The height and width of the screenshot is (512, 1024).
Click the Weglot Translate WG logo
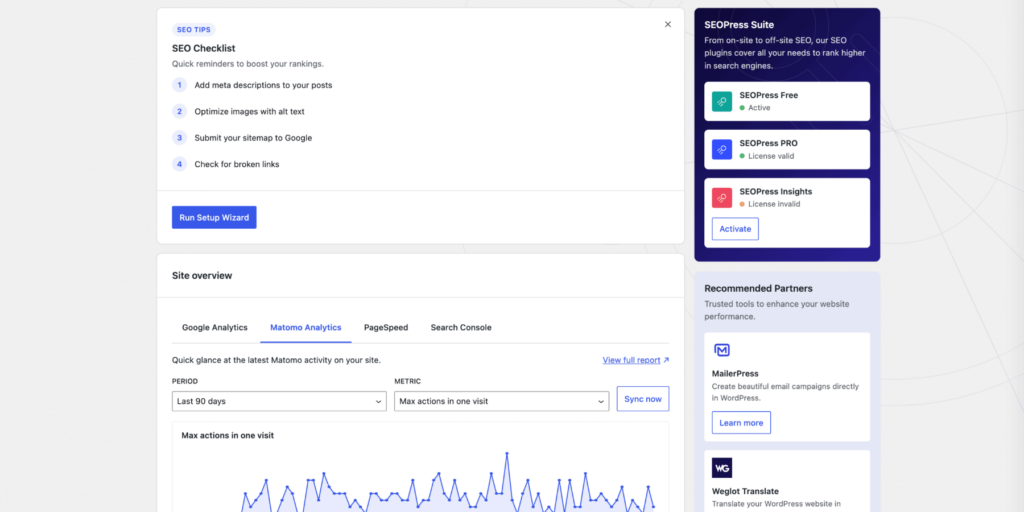(x=722, y=468)
